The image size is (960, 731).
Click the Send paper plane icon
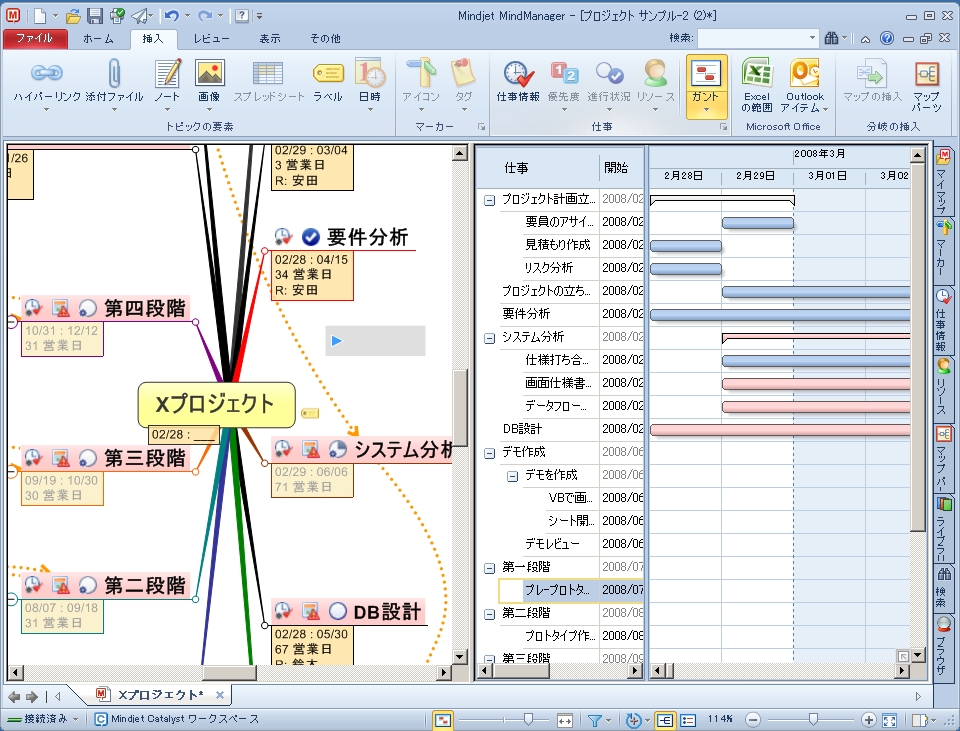[x=140, y=16]
